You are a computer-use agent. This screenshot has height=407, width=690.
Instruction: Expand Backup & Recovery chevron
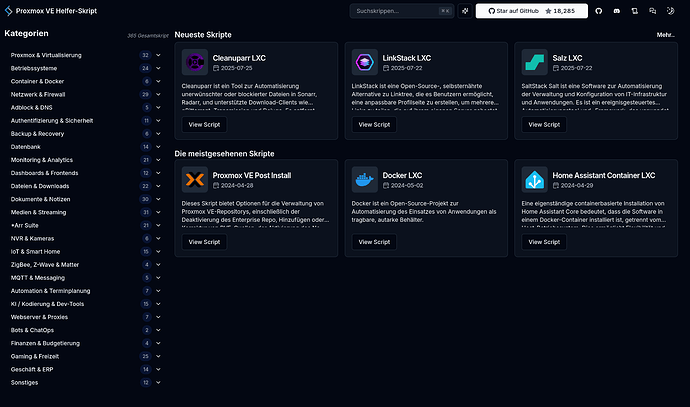tap(158, 134)
